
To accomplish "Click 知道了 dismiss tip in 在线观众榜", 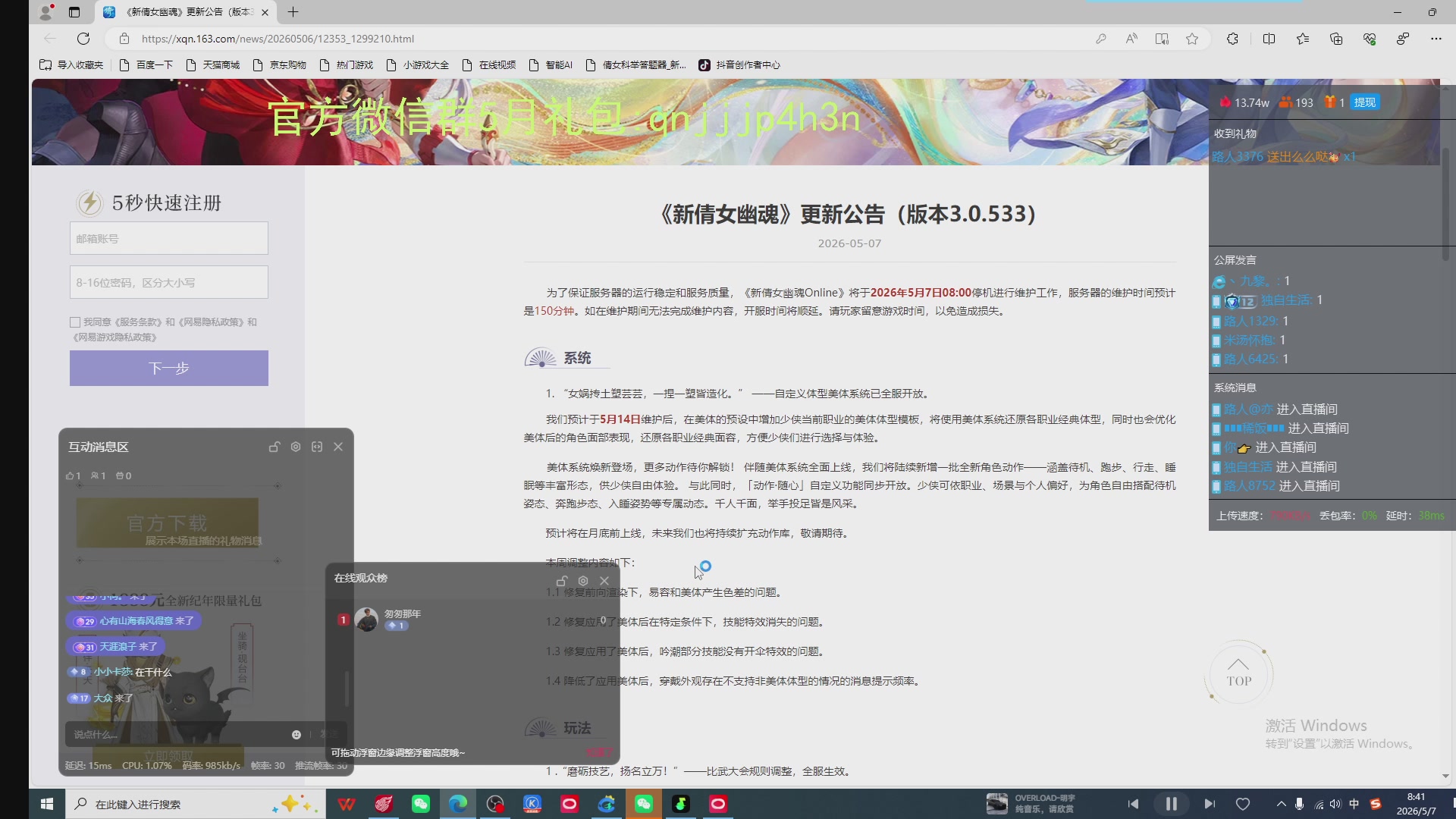I will 598,752.
